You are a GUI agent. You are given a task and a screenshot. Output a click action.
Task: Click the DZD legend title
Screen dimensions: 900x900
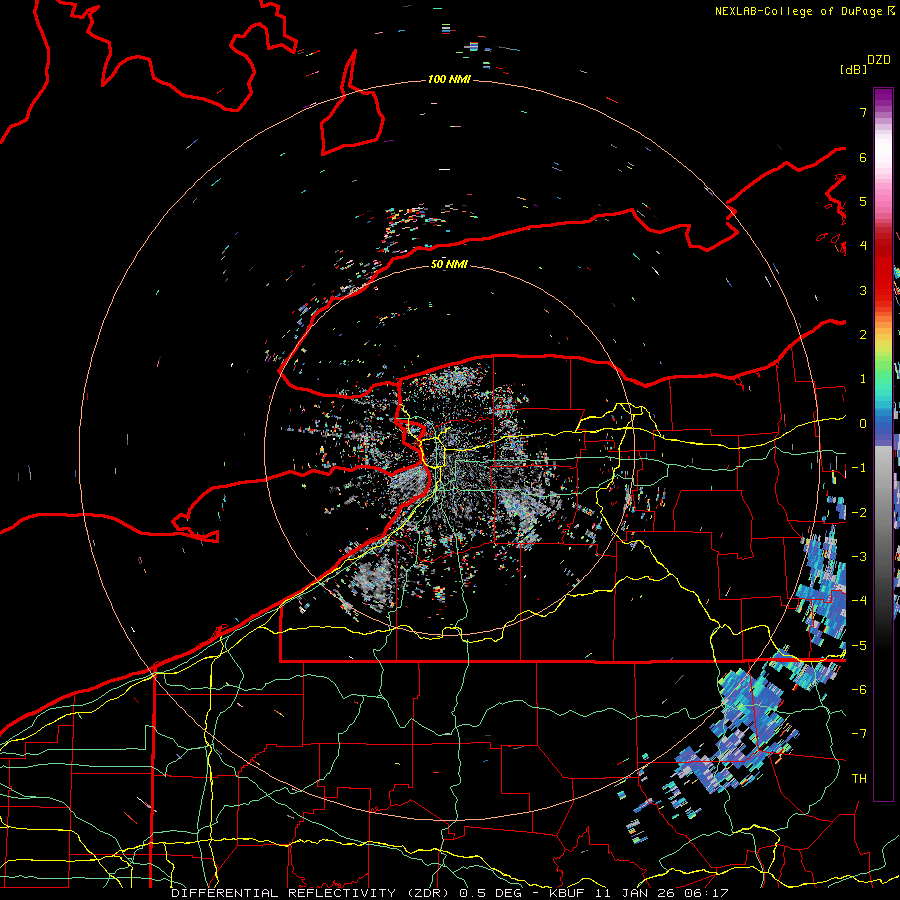tap(879, 60)
